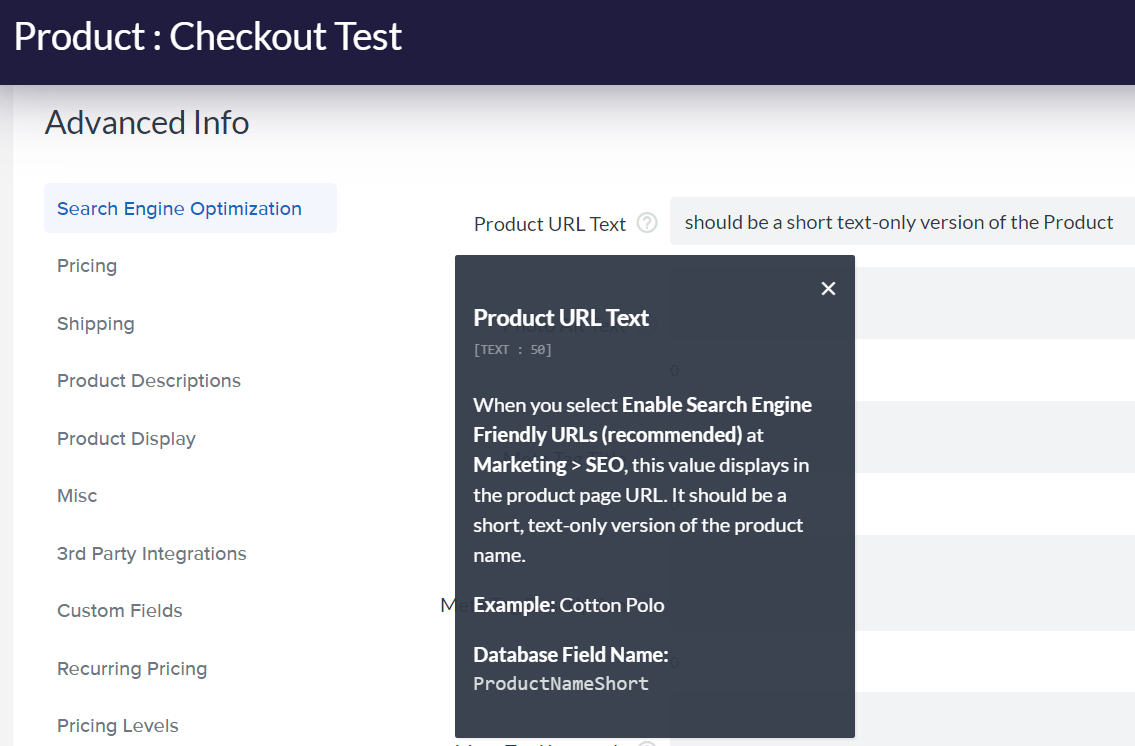Navigate to 3rd Party Integrations
The height and width of the screenshot is (746, 1135).
point(152,554)
